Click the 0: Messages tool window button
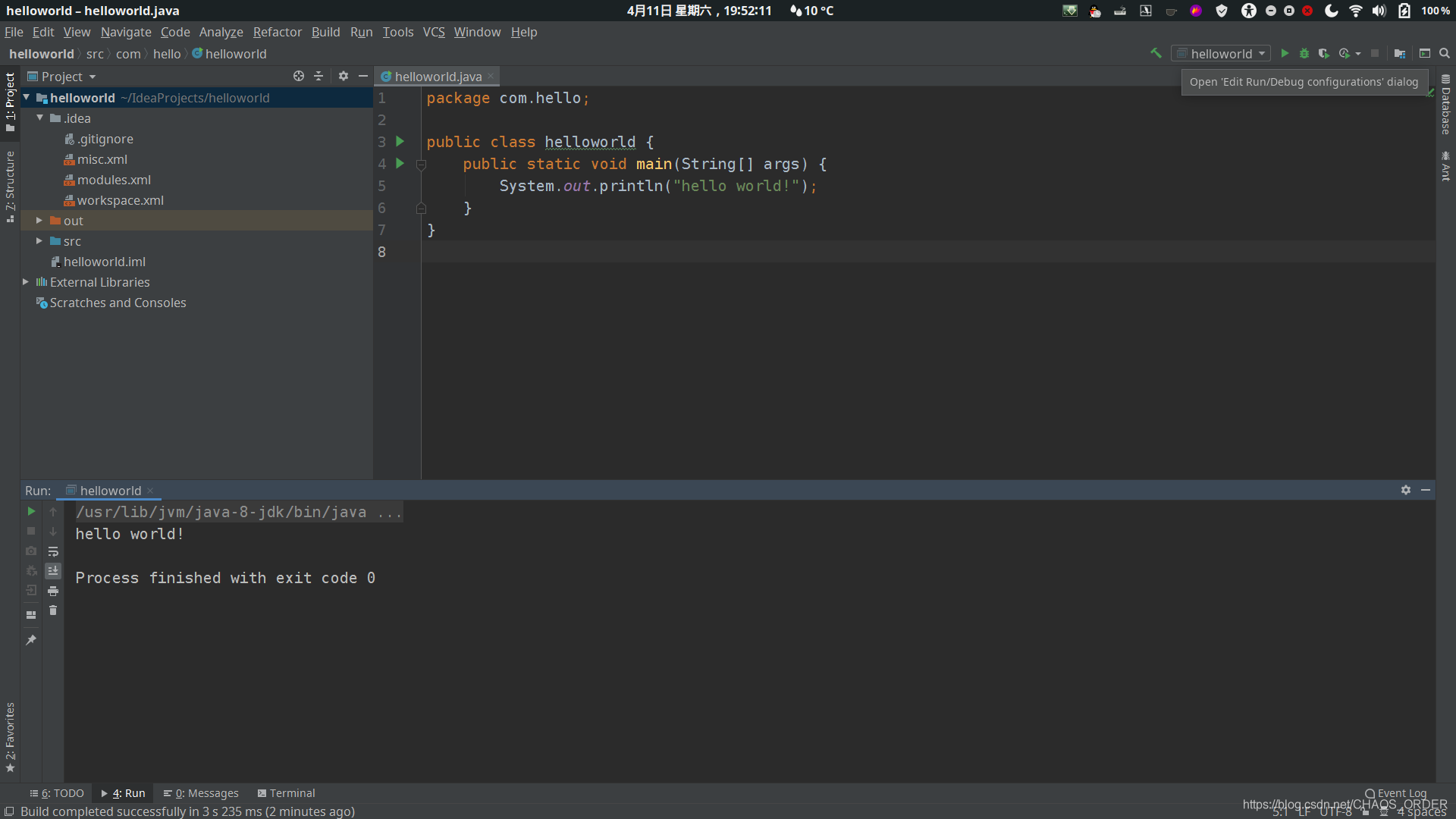This screenshot has height=819, width=1456. click(201, 793)
